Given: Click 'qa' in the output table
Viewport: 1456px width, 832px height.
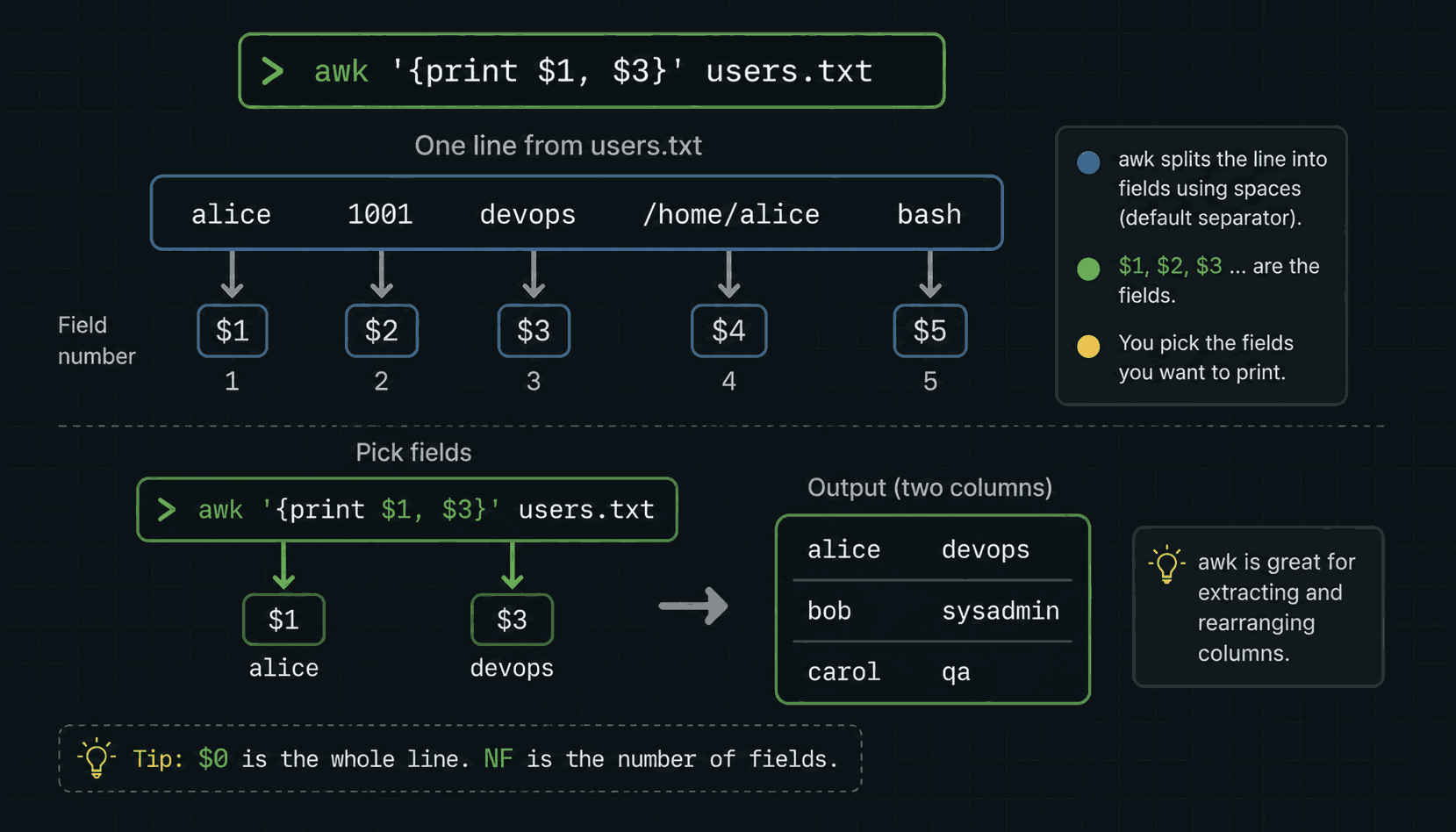Looking at the screenshot, I should coord(956,674).
